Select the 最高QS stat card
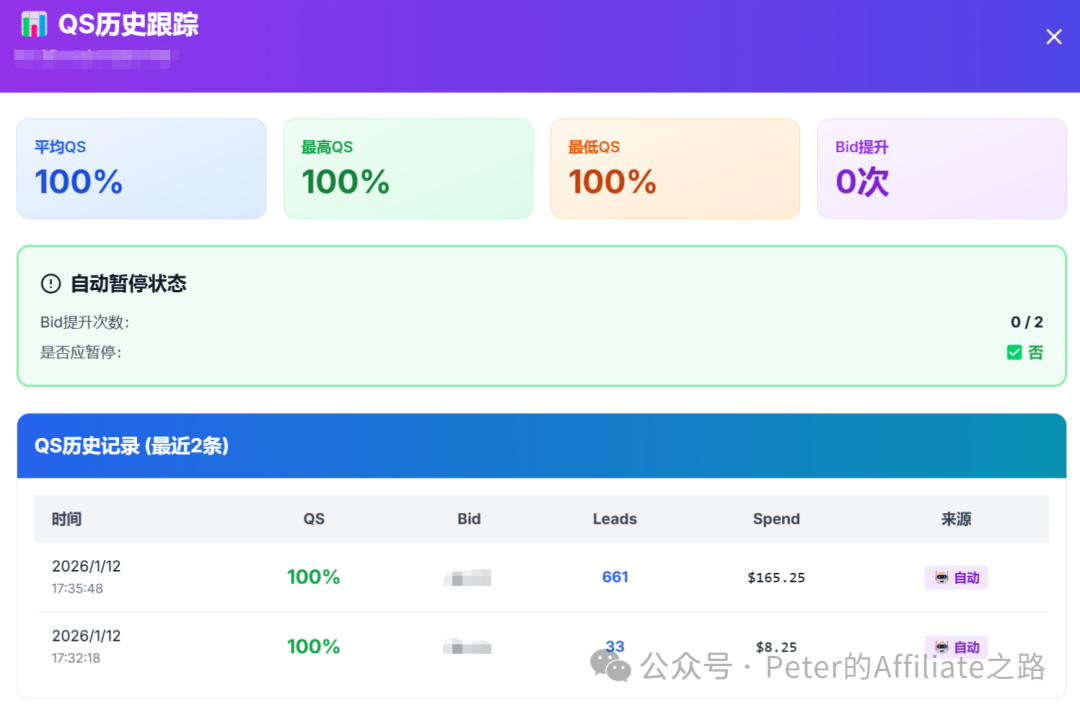The width and height of the screenshot is (1080, 710). coord(408,168)
